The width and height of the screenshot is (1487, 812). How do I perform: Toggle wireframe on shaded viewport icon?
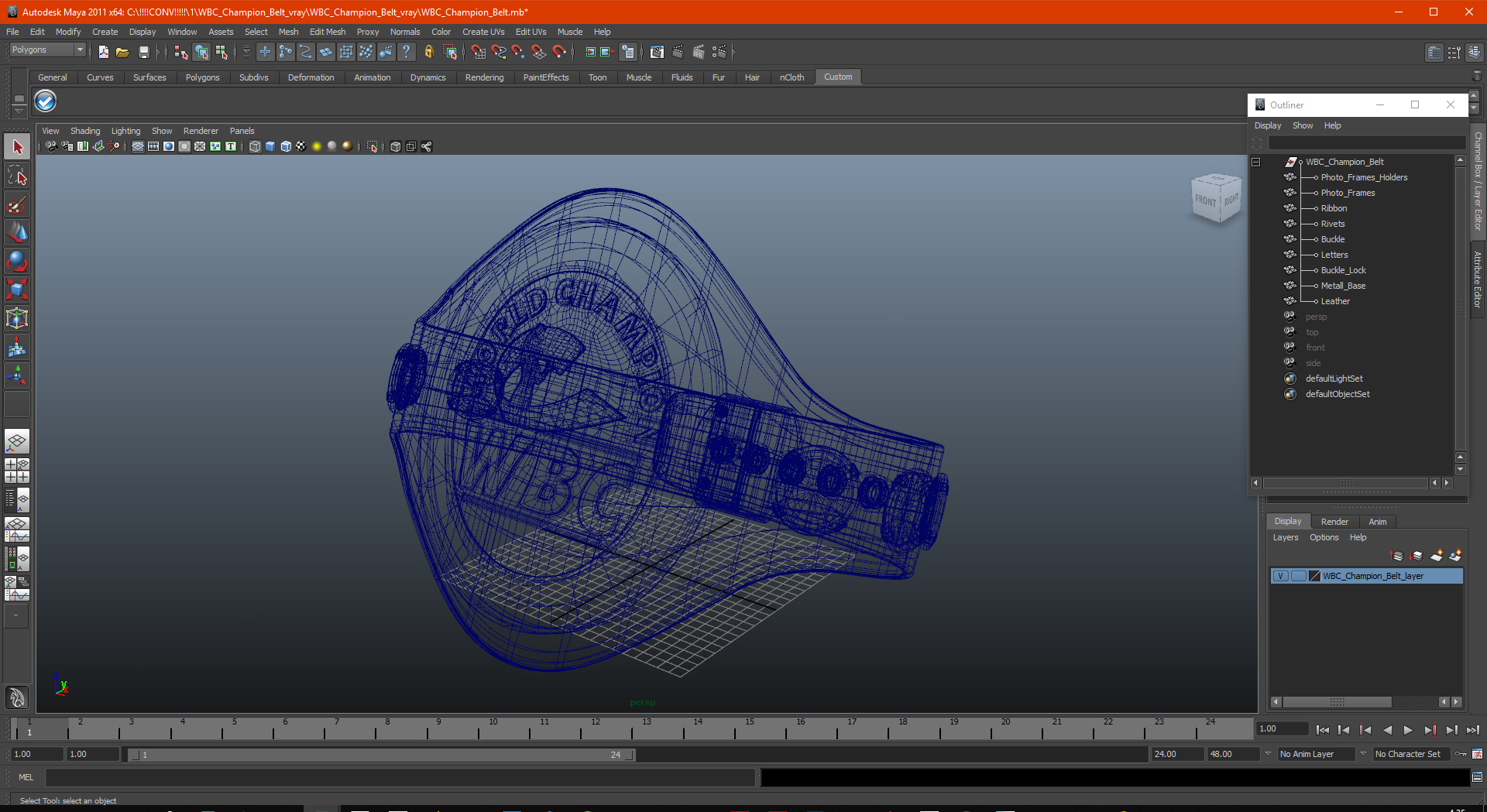point(286,146)
